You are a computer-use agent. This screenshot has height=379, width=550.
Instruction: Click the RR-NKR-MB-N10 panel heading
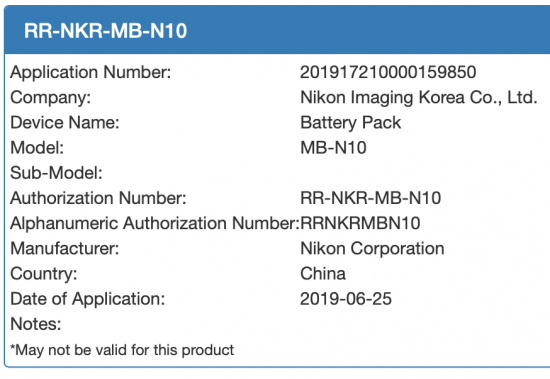click(x=105, y=31)
